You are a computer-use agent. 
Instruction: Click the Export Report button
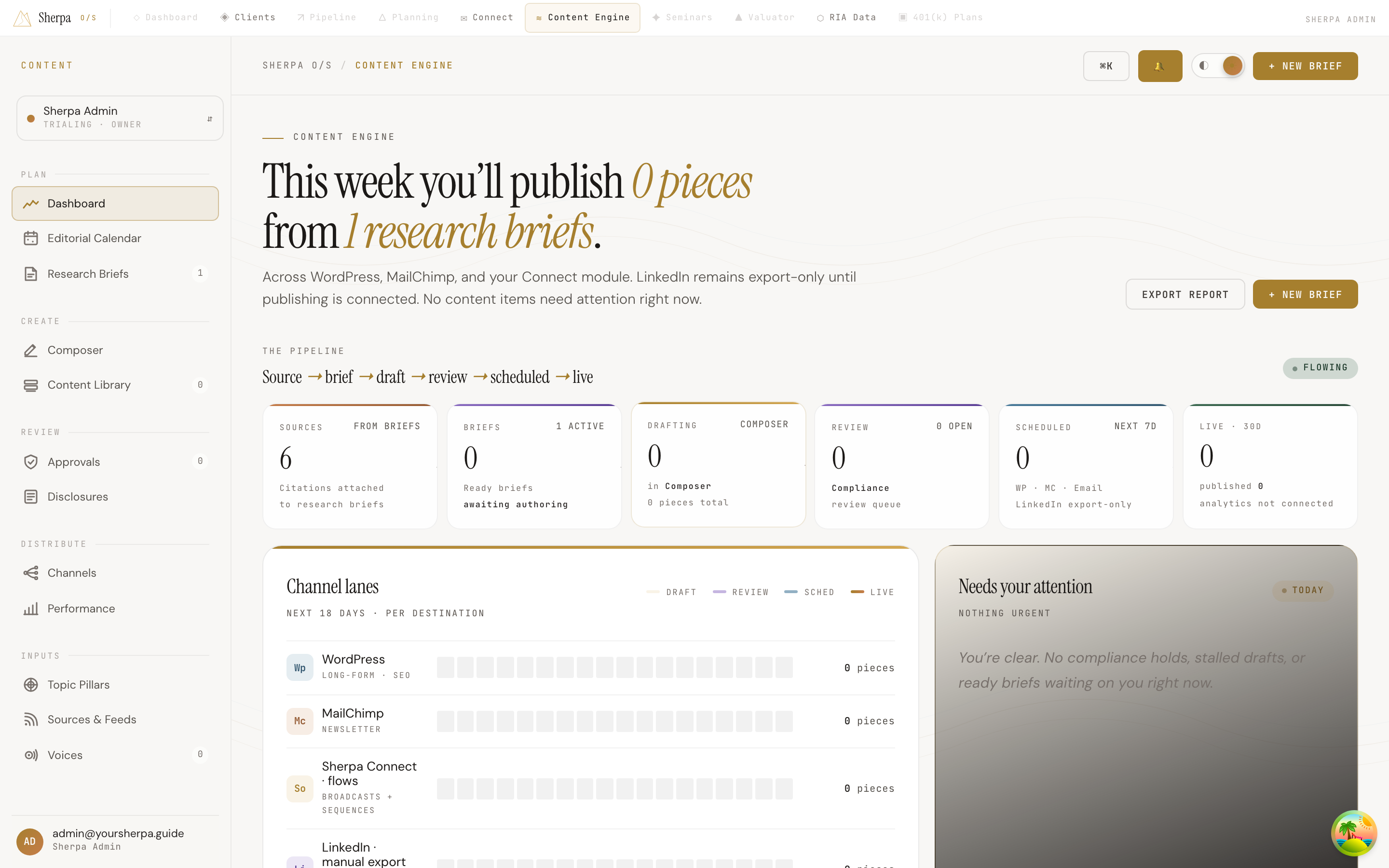tap(1185, 295)
